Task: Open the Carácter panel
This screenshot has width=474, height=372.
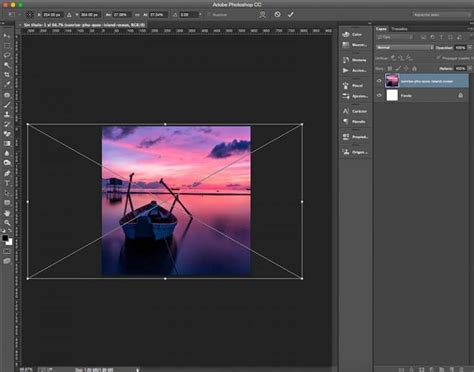Action: point(355,111)
